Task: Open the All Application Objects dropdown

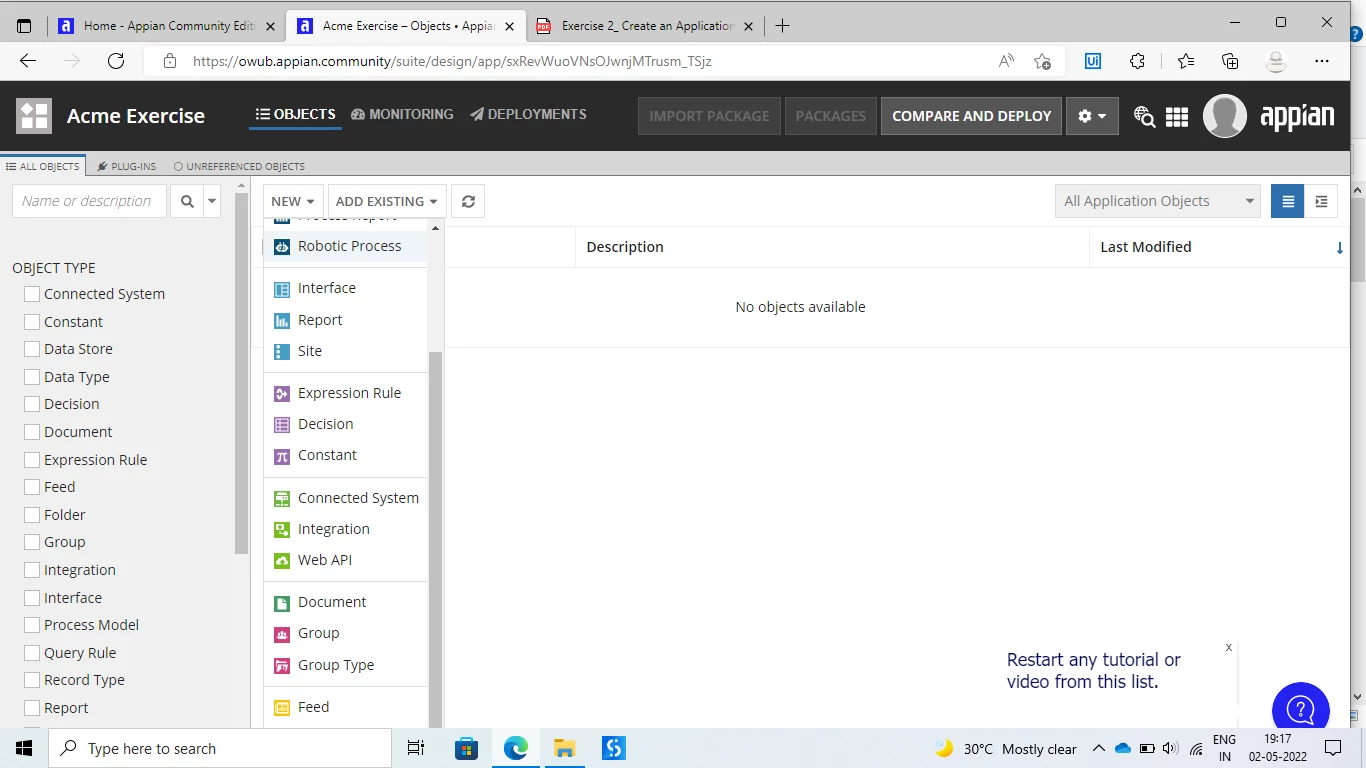Action: pos(1158,201)
